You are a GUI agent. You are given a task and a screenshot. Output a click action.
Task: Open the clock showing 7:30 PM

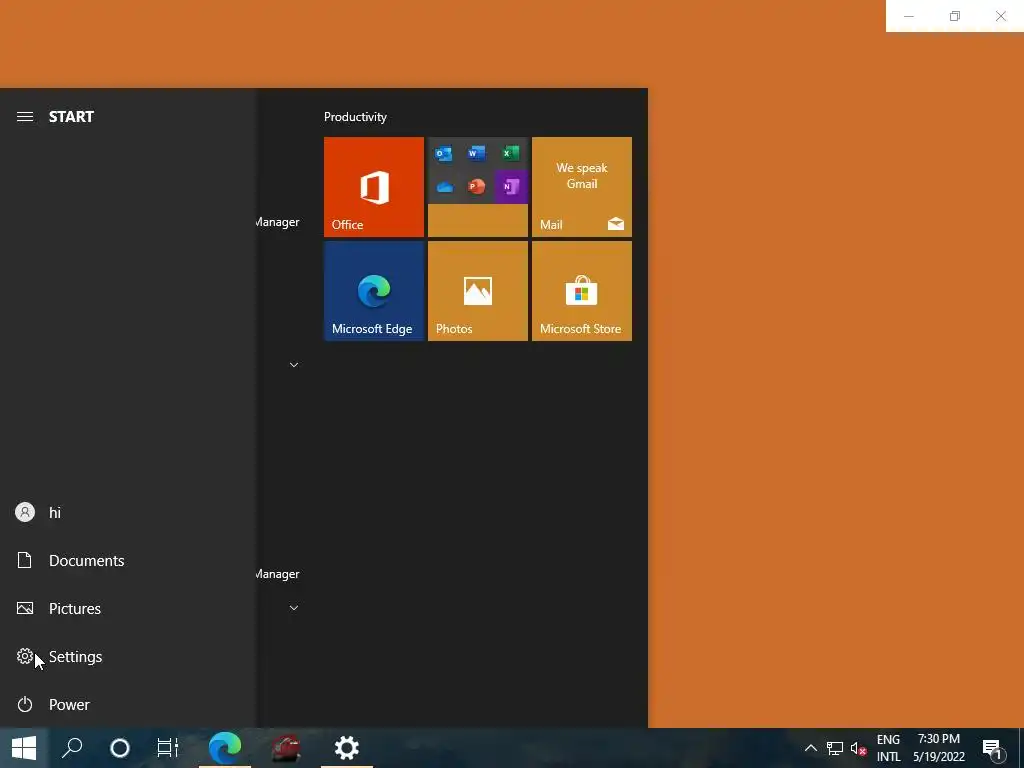click(x=938, y=748)
